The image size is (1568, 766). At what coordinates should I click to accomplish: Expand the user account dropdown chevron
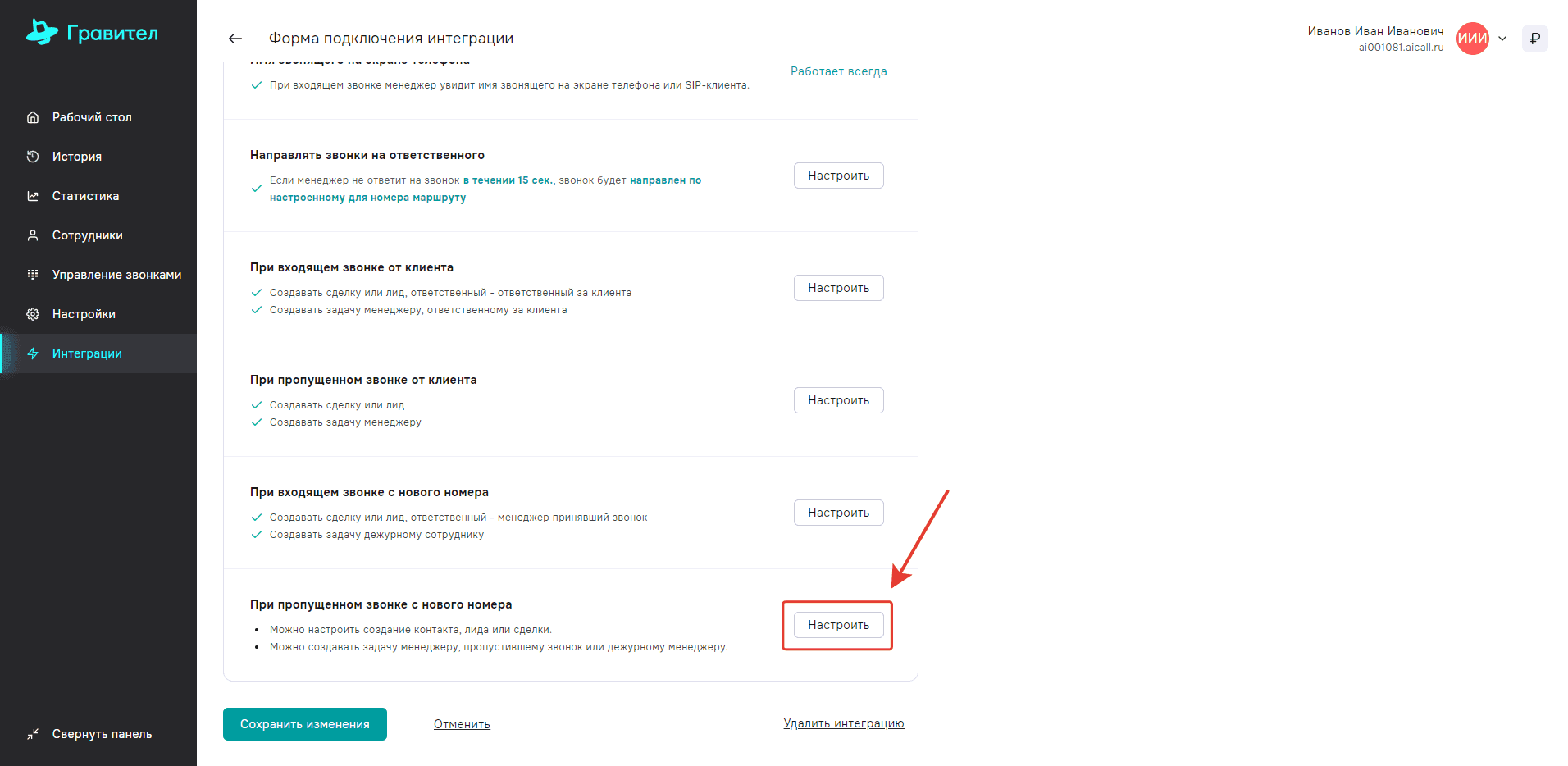tap(1502, 39)
